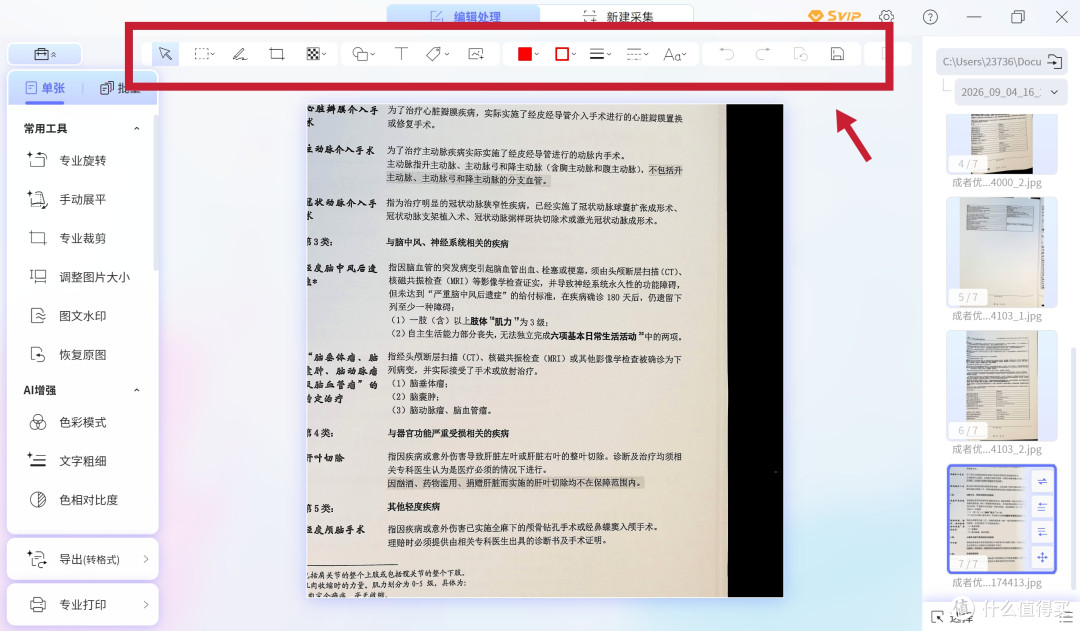Image resolution: width=1080 pixels, height=631 pixels.
Task: Open 色相对比度 hue contrast option
Action: point(72,500)
